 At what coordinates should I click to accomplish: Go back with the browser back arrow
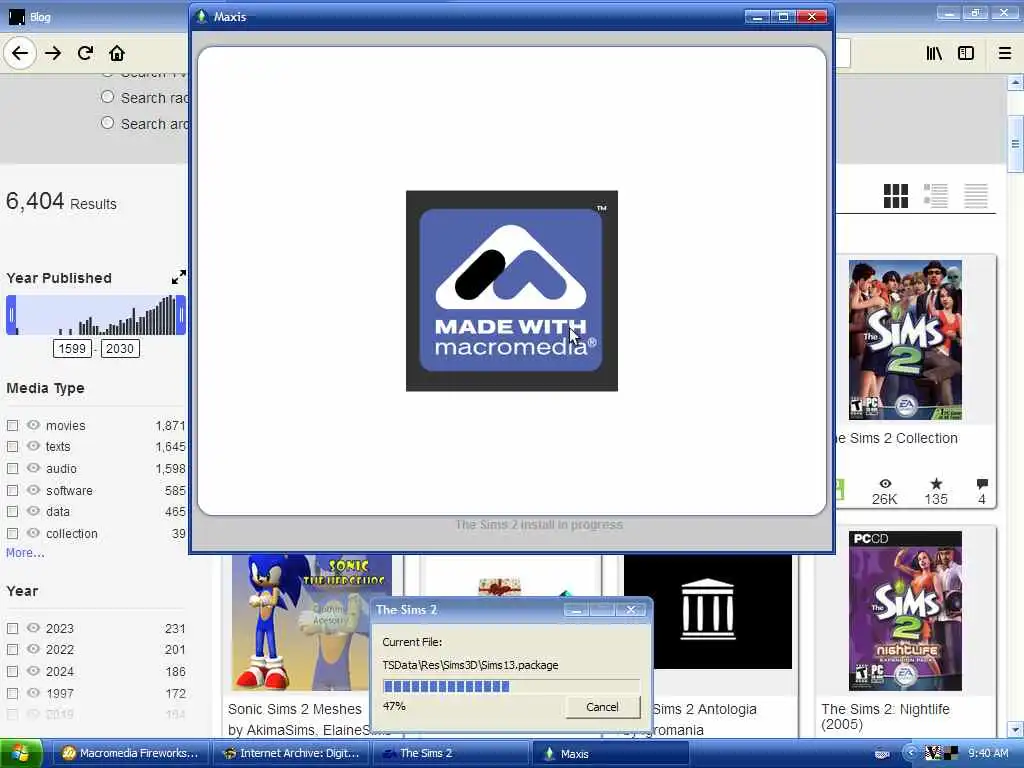(20, 53)
